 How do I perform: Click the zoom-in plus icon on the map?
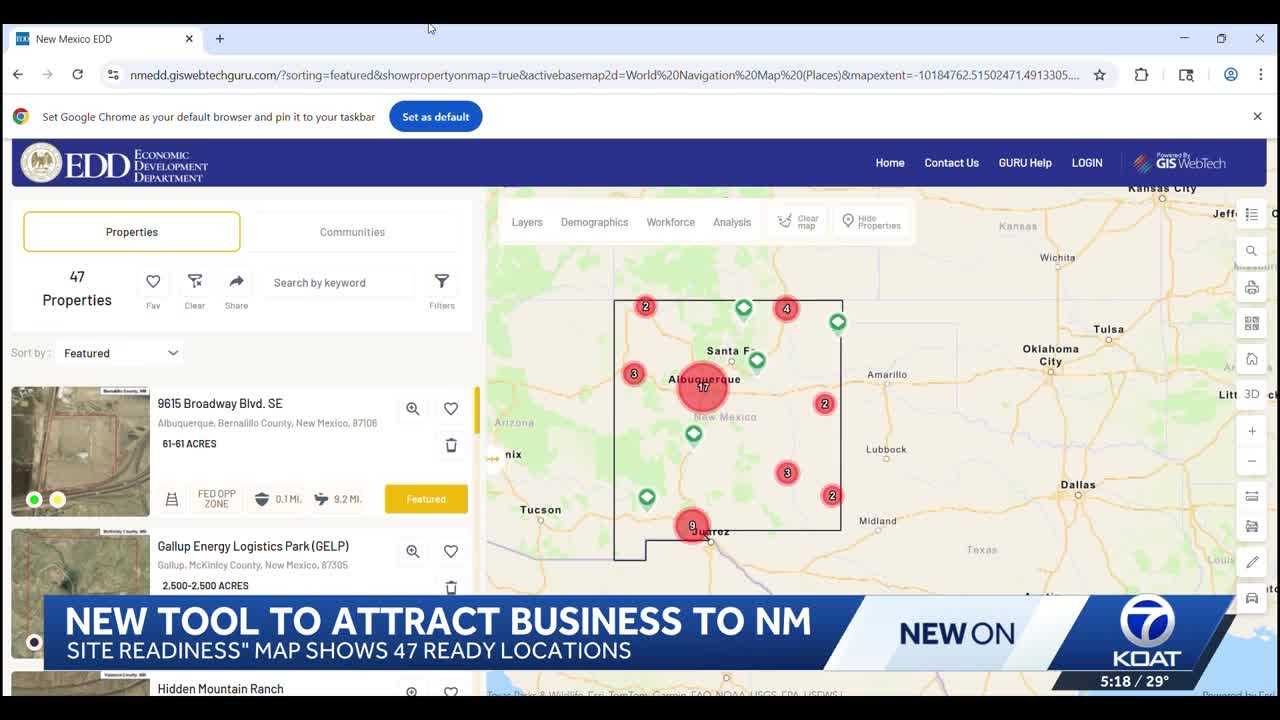(x=1252, y=430)
